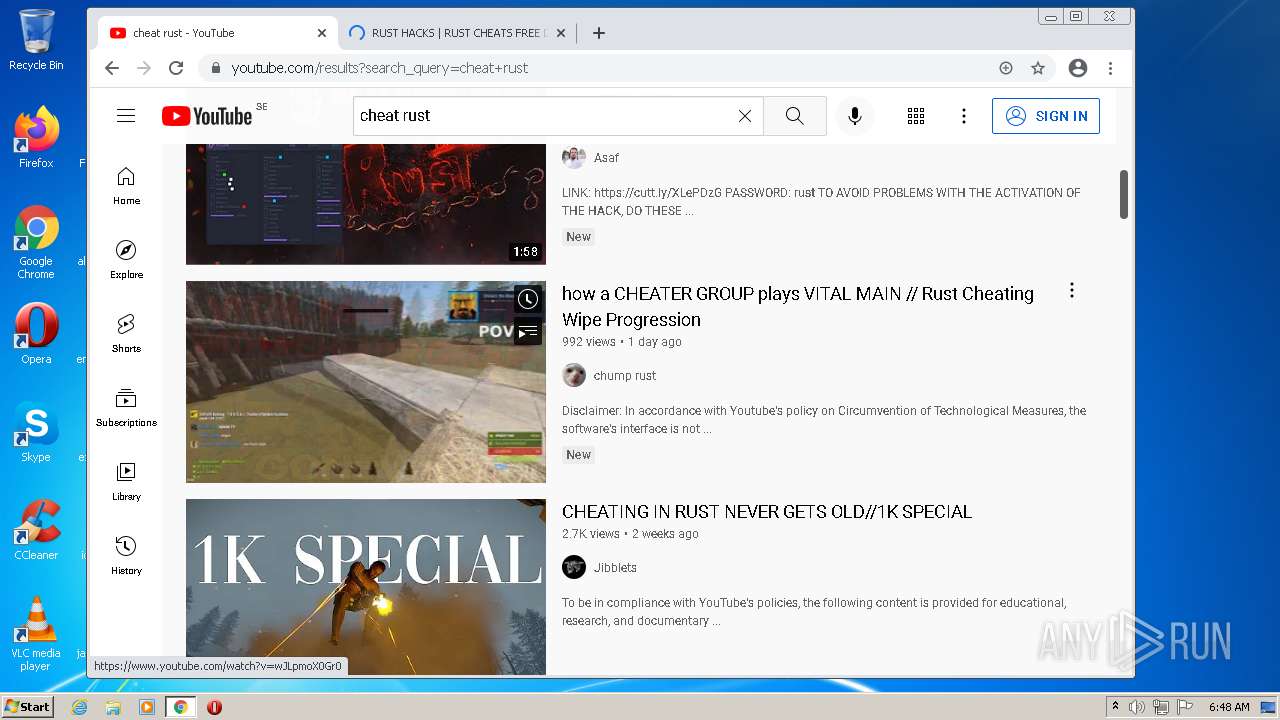Open the Windows Start menu
The height and width of the screenshot is (720, 1280).
pos(27,707)
